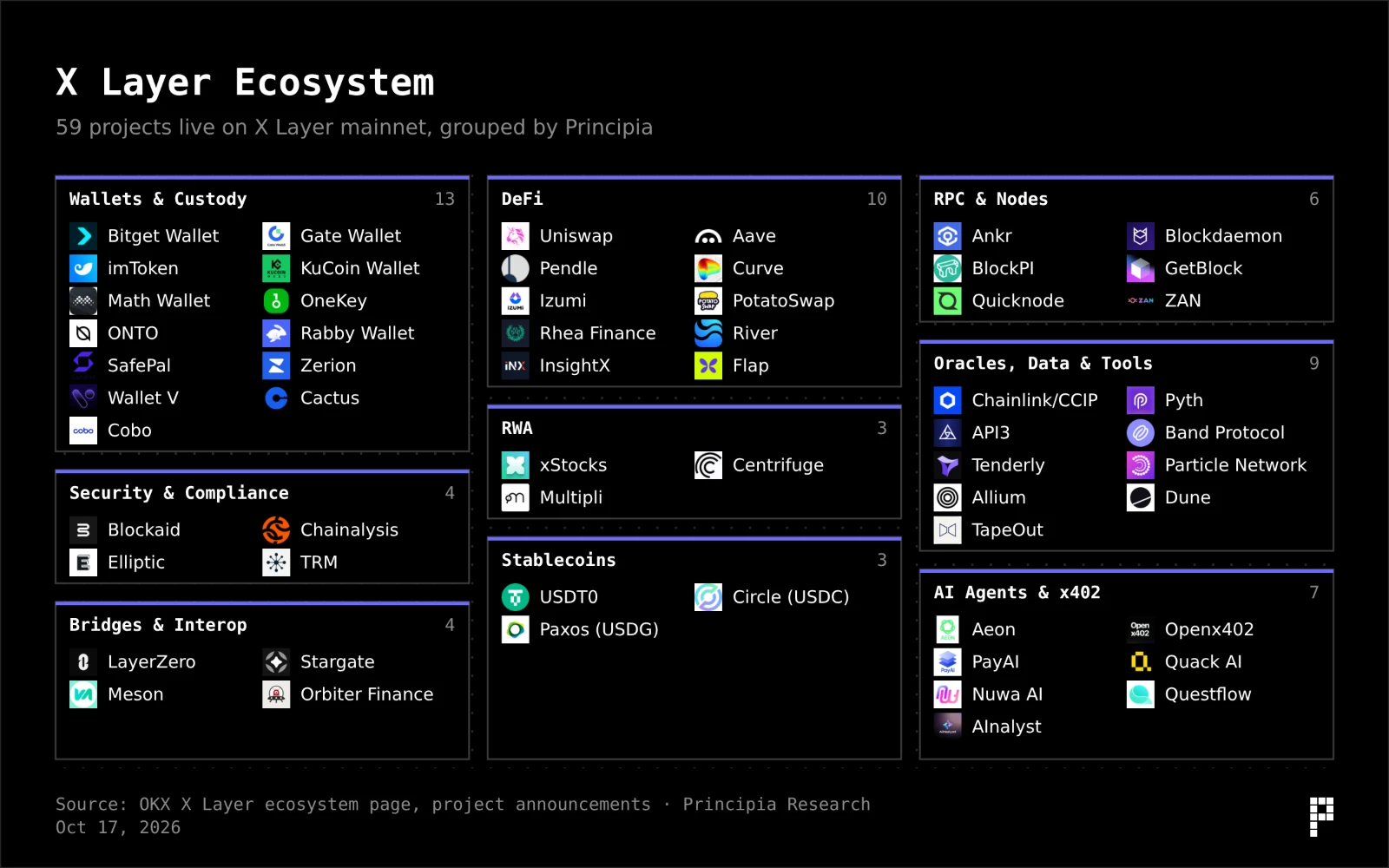This screenshot has height=868, width=1389.
Task: Click the imToken logo icon
Action: (x=83, y=268)
